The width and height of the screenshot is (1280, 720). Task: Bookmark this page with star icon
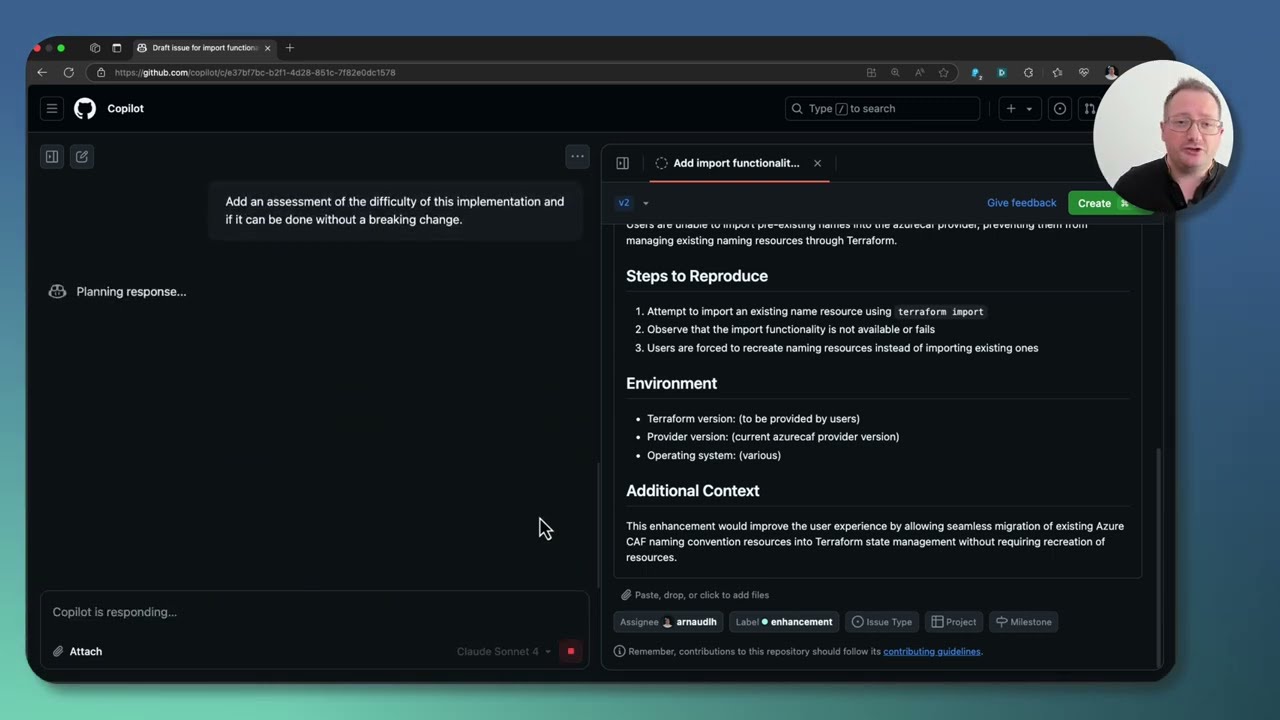pyautogui.click(x=943, y=72)
